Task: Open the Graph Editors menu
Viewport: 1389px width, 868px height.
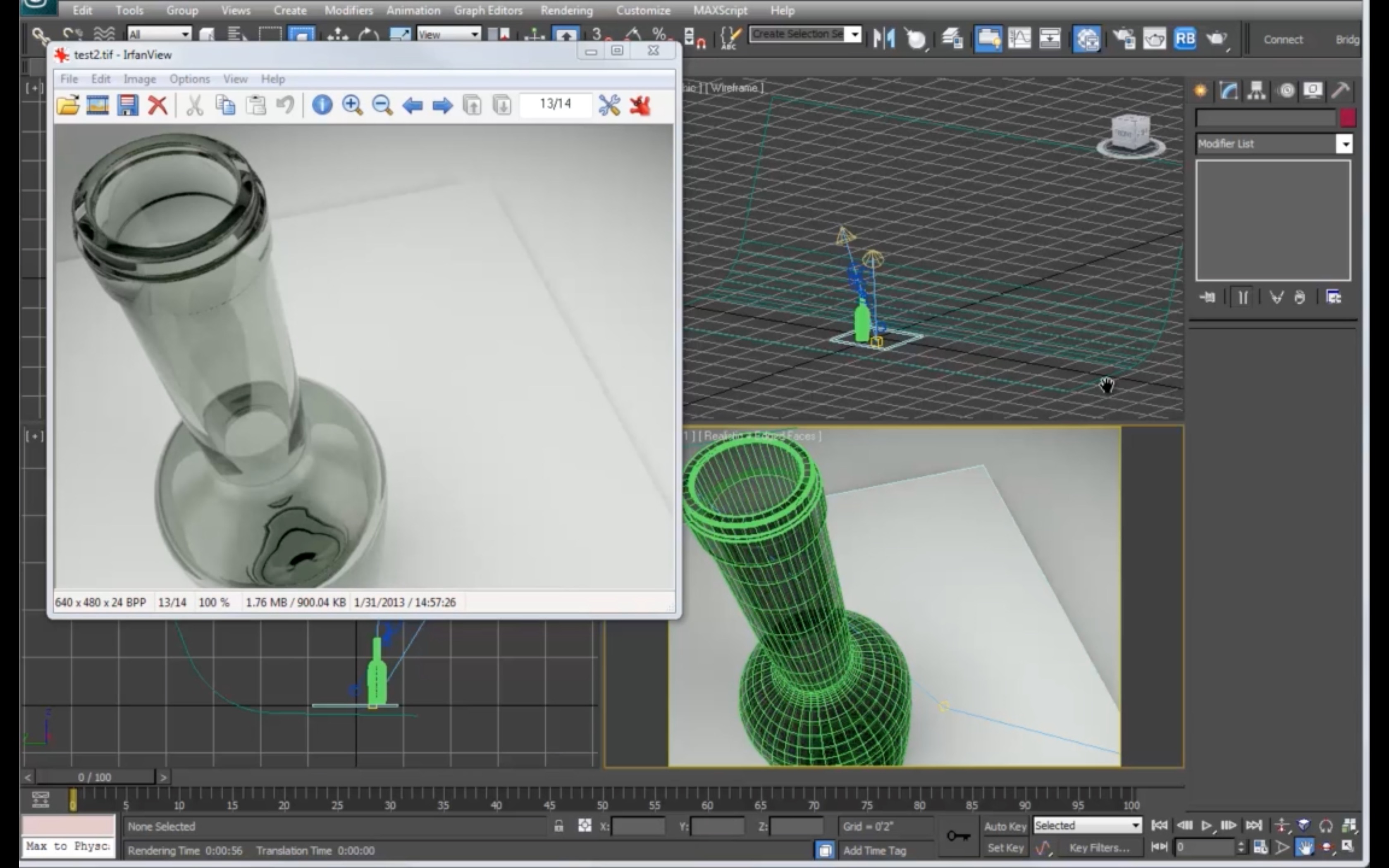Action: [488, 10]
